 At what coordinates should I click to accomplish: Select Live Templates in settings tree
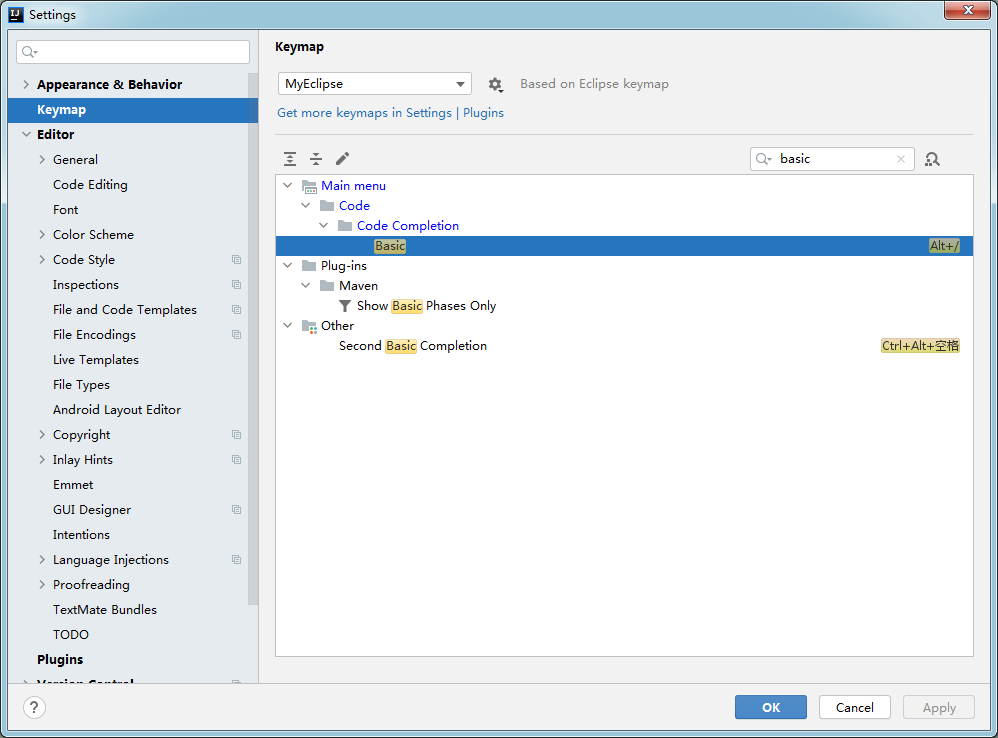click(96, 360)
